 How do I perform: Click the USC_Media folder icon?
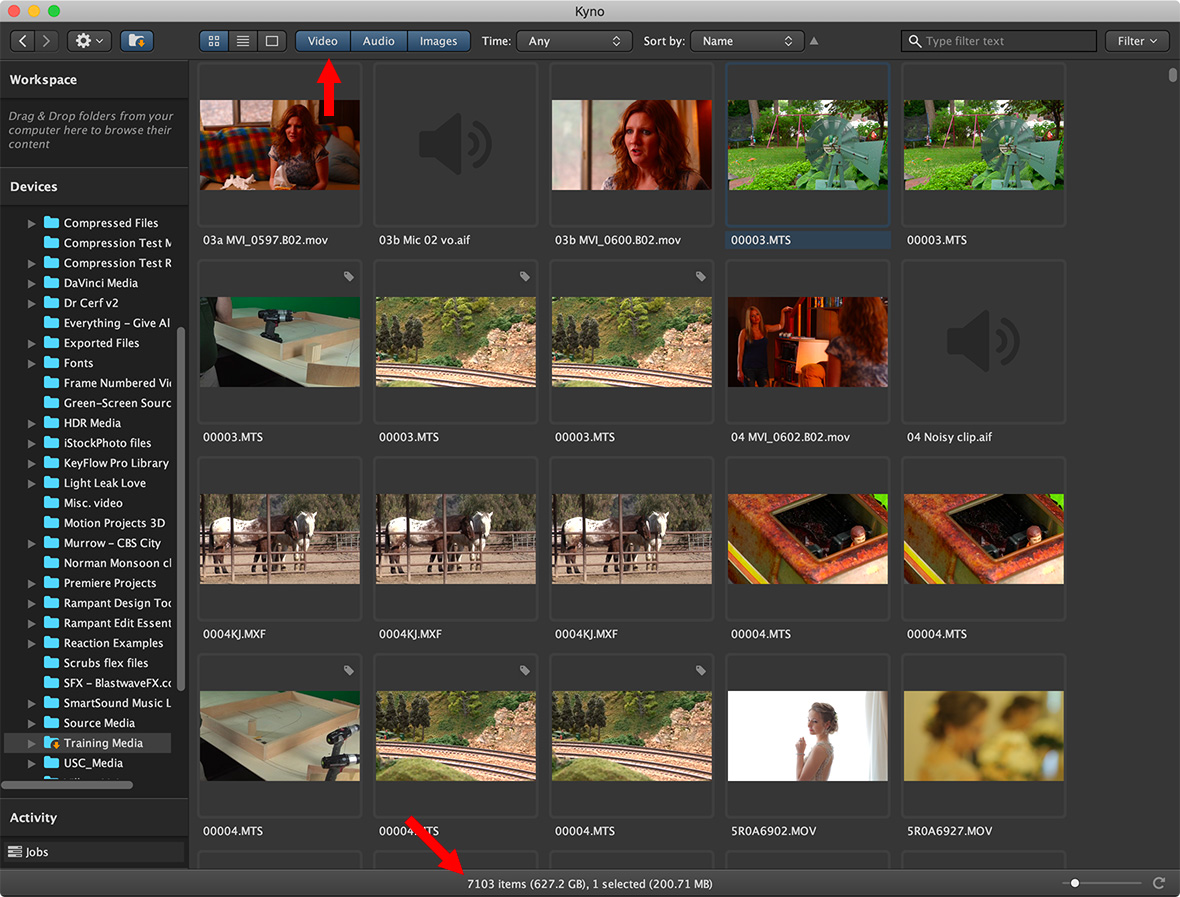coord(51,762)
